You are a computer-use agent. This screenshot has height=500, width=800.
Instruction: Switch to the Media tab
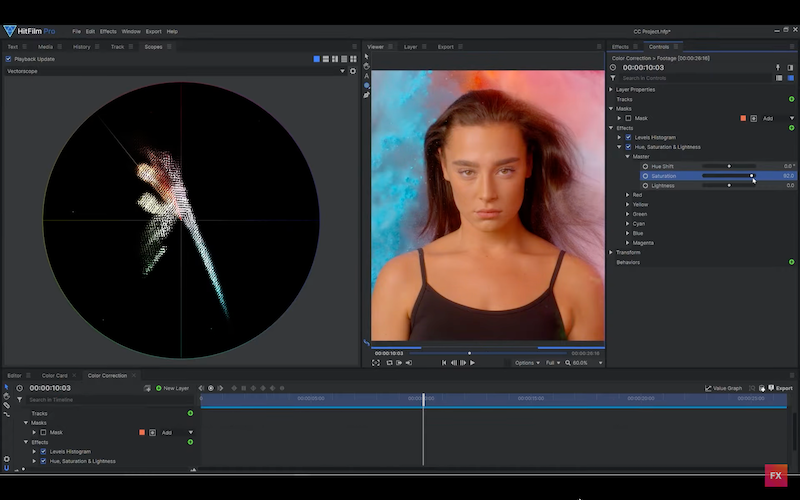point(45,46)
